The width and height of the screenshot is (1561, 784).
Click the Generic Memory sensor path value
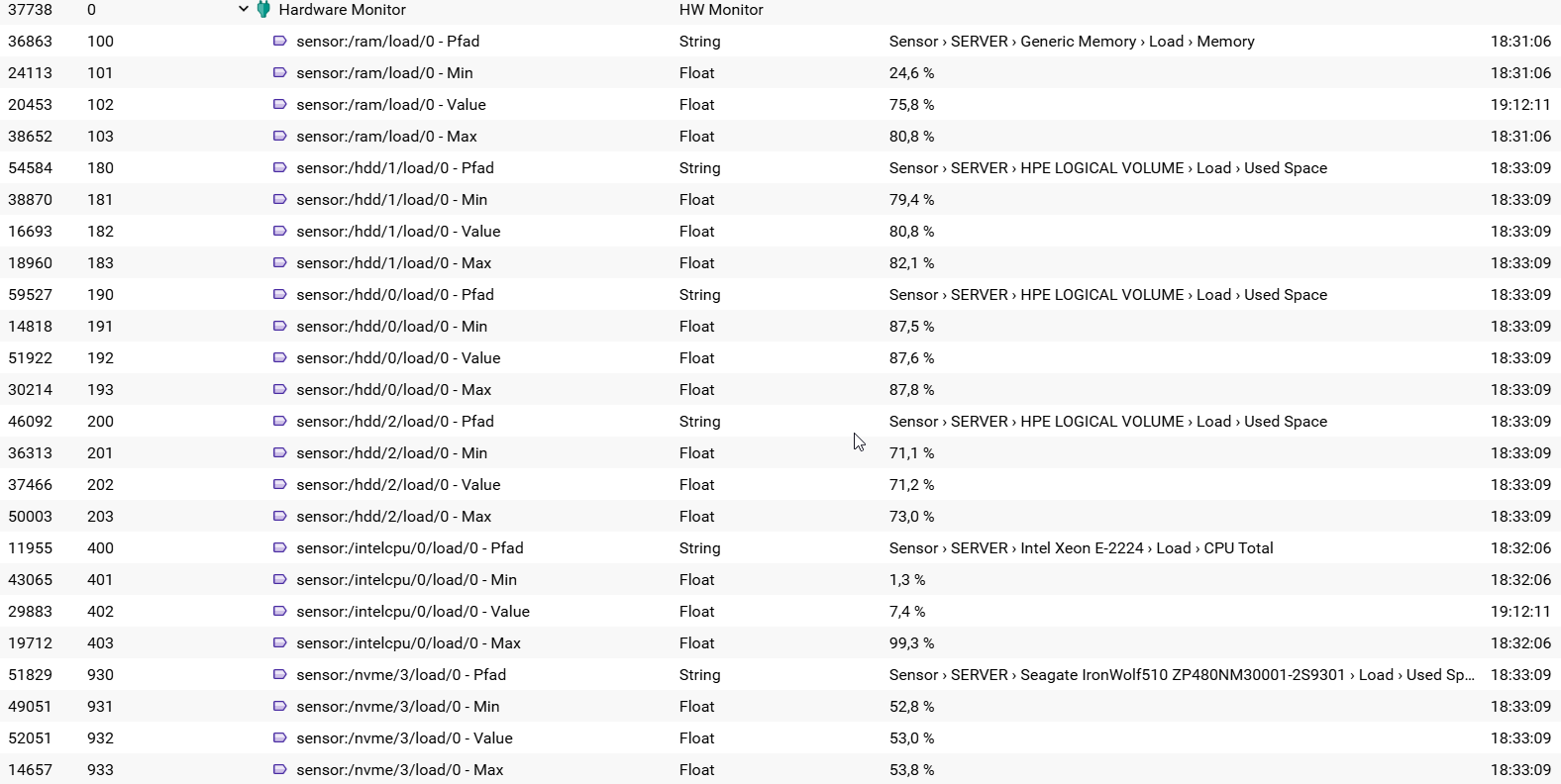click(1071, 42)
